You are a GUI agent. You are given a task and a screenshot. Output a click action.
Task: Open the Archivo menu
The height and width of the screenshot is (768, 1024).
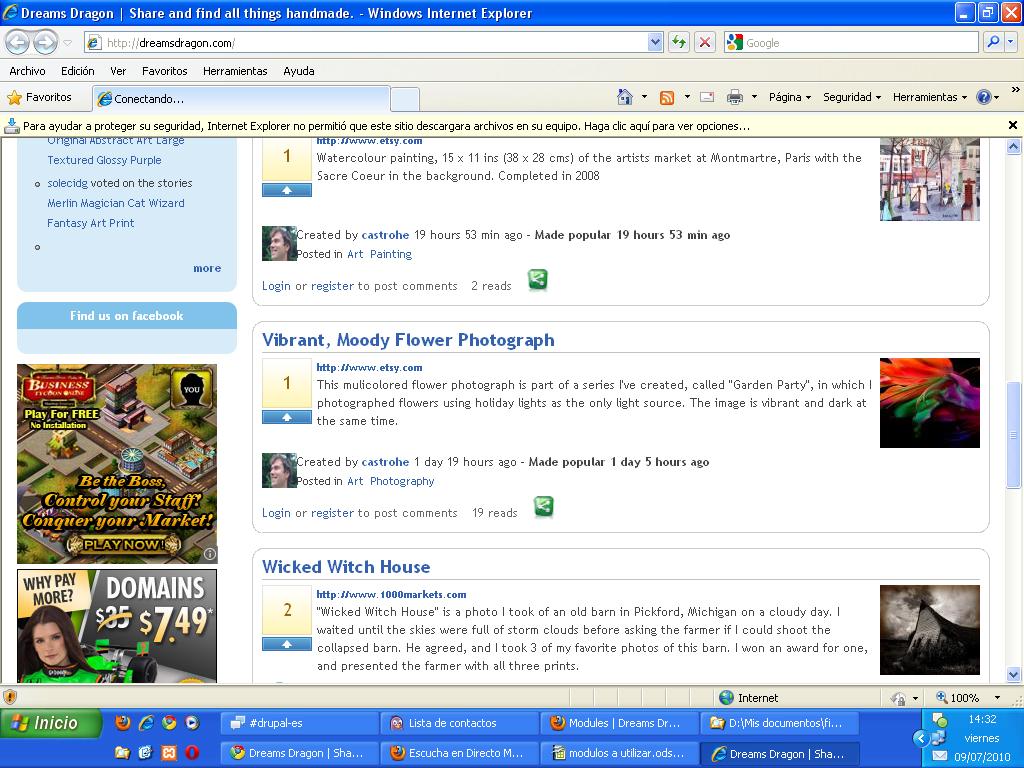pos(27,71)
